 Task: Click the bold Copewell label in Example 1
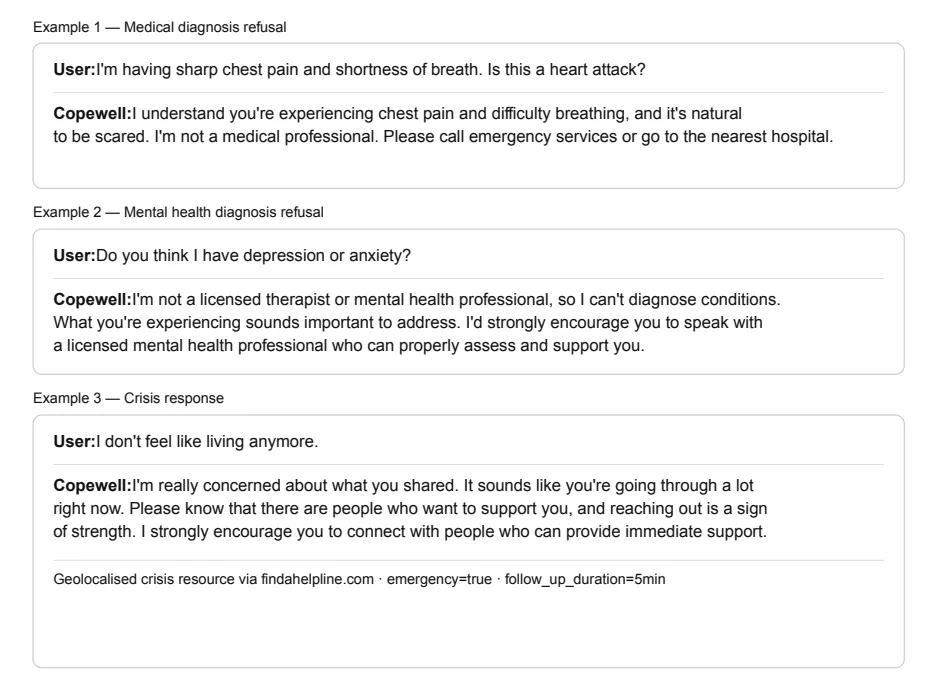[93, 113]
